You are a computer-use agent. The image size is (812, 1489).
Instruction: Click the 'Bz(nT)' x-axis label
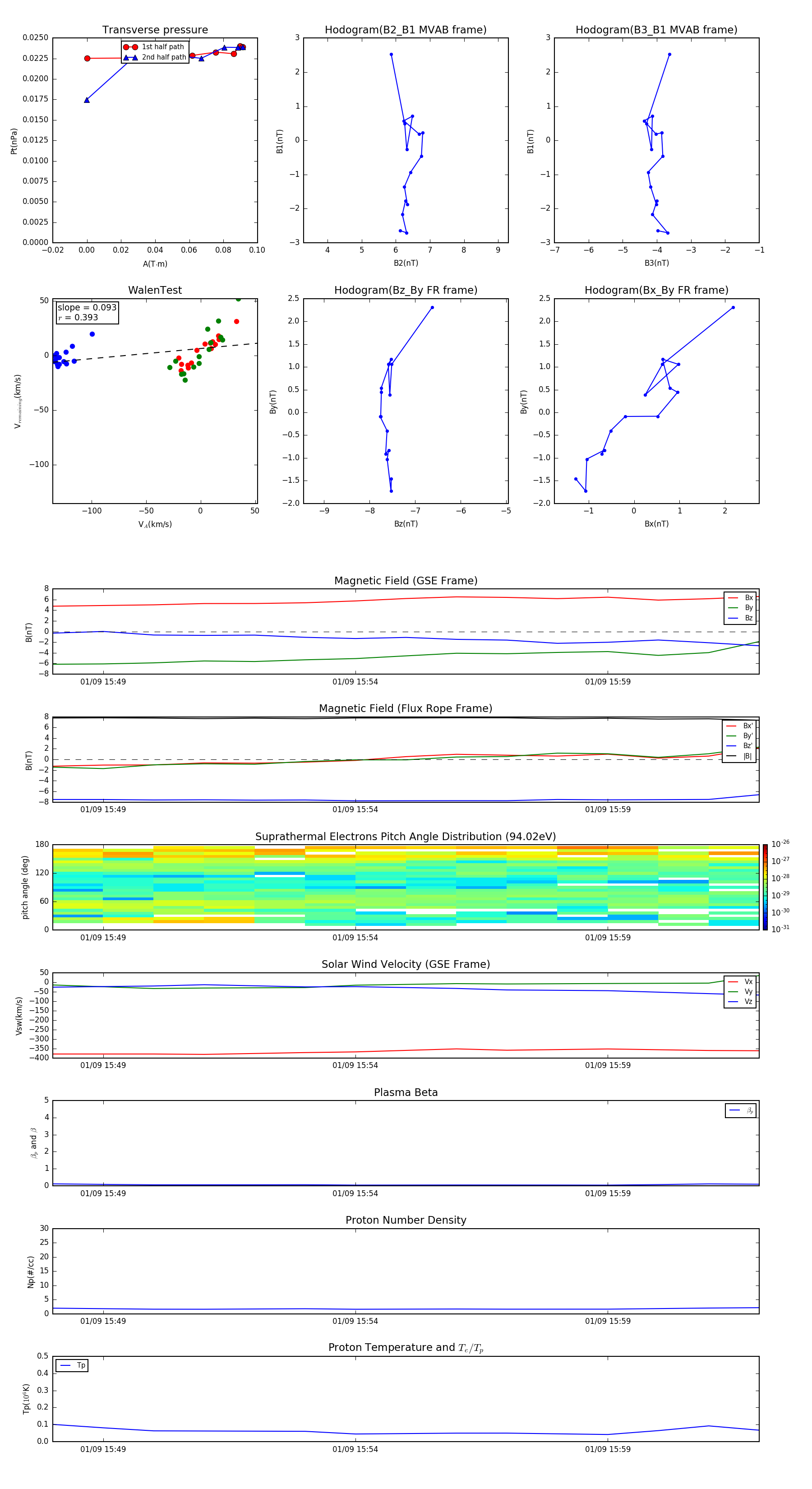(406, 524)
